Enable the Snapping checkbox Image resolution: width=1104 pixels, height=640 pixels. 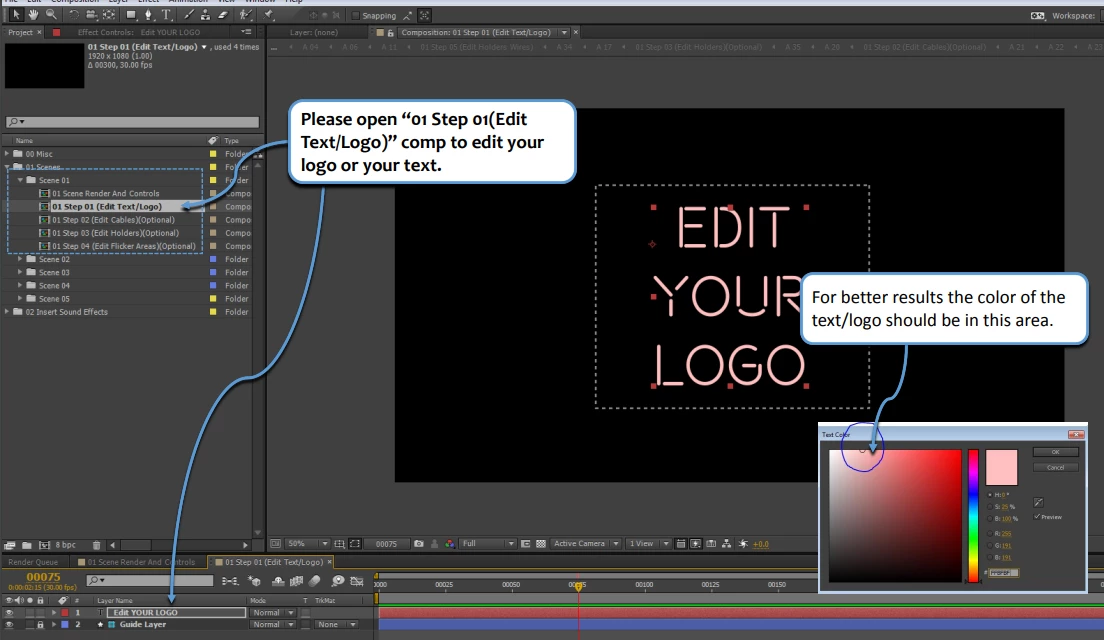tap(356, 15)
